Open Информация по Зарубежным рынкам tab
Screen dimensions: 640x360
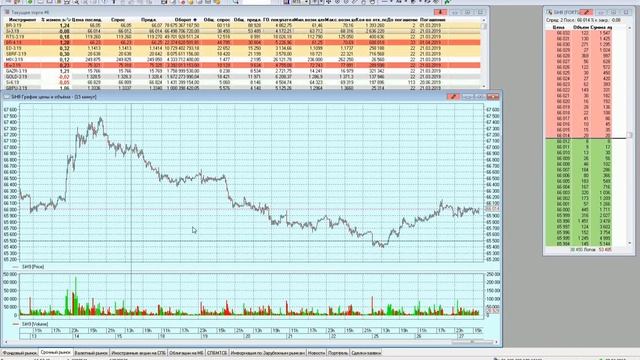pos(267,353)
